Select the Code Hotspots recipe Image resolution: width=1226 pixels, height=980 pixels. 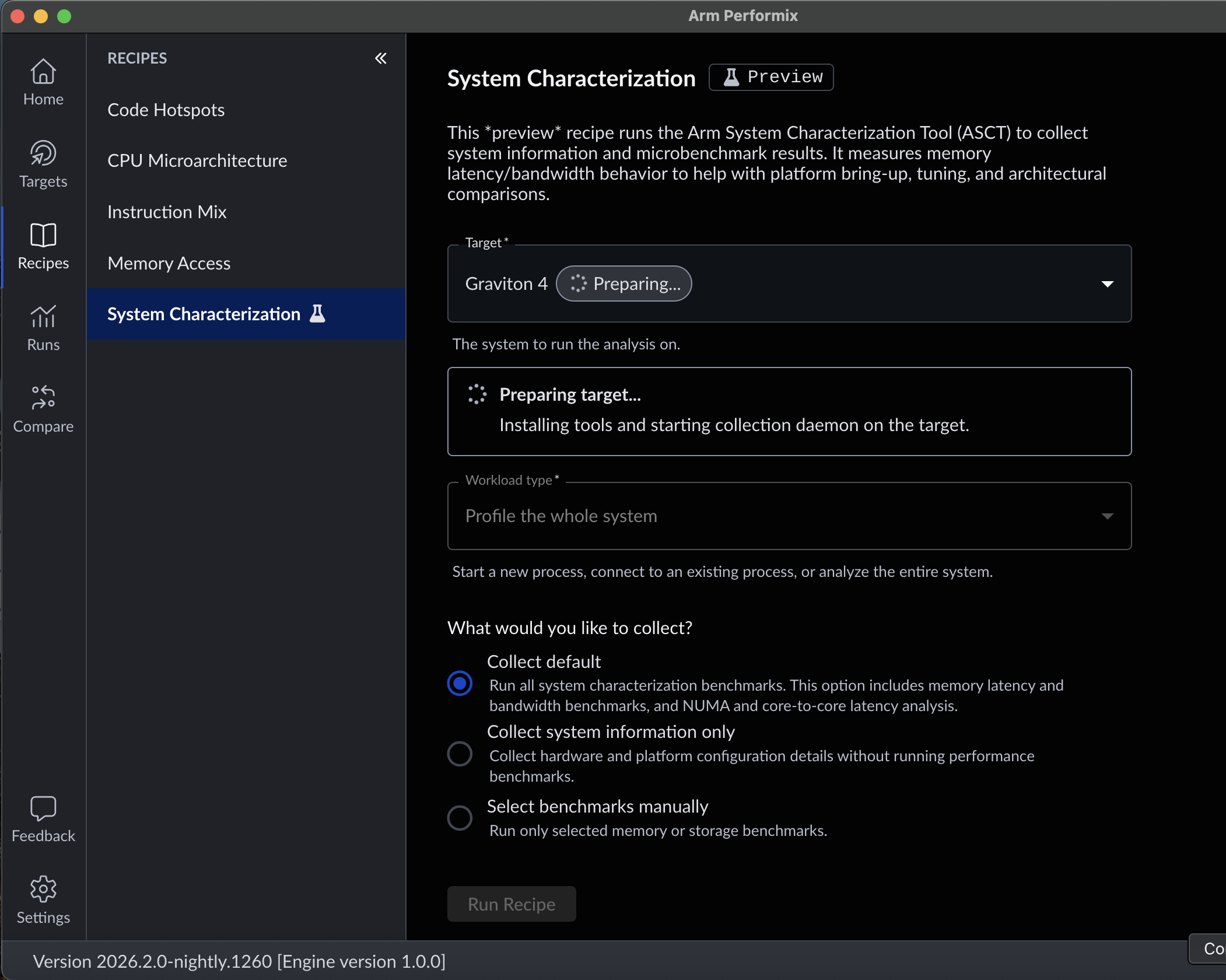[246, 110]
